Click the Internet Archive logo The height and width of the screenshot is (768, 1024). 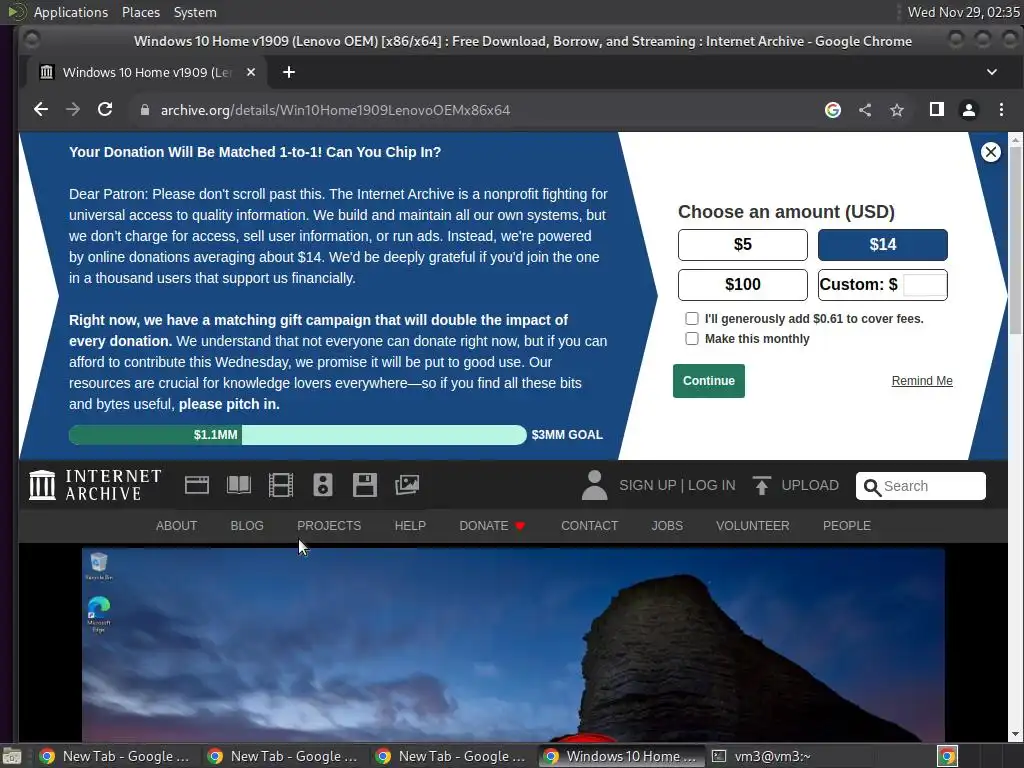[95, 485]
